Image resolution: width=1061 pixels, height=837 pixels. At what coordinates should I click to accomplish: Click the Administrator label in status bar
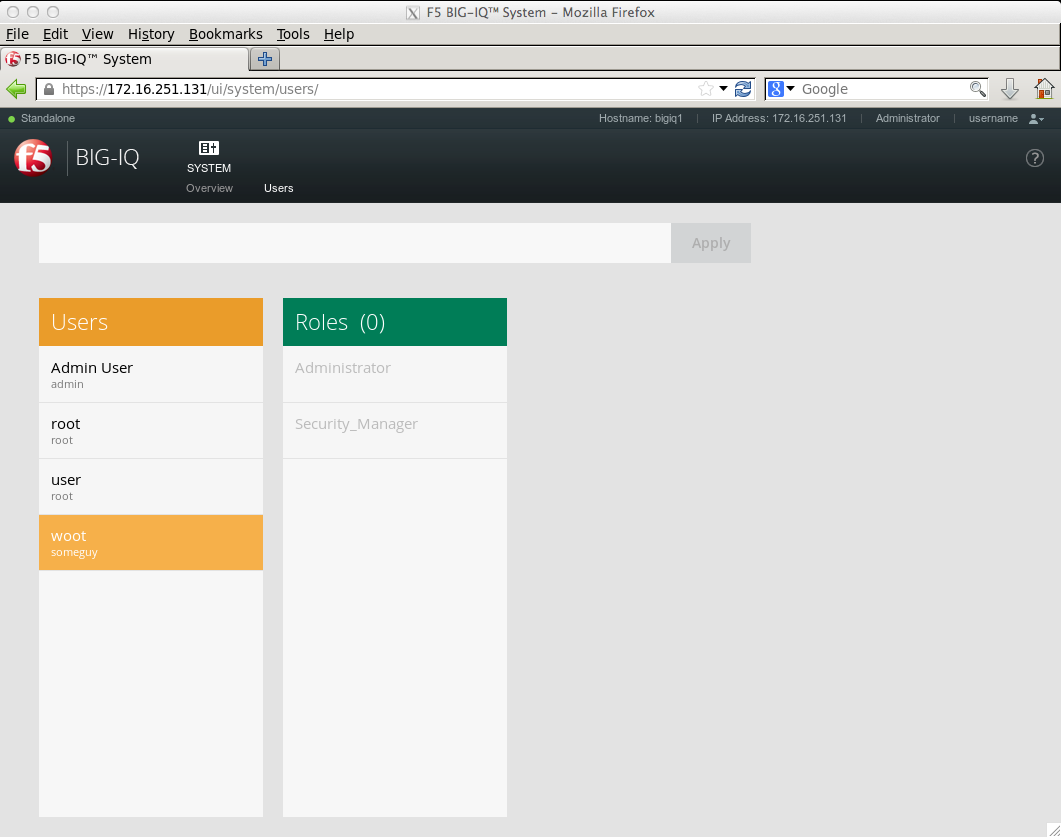point(907,118)
